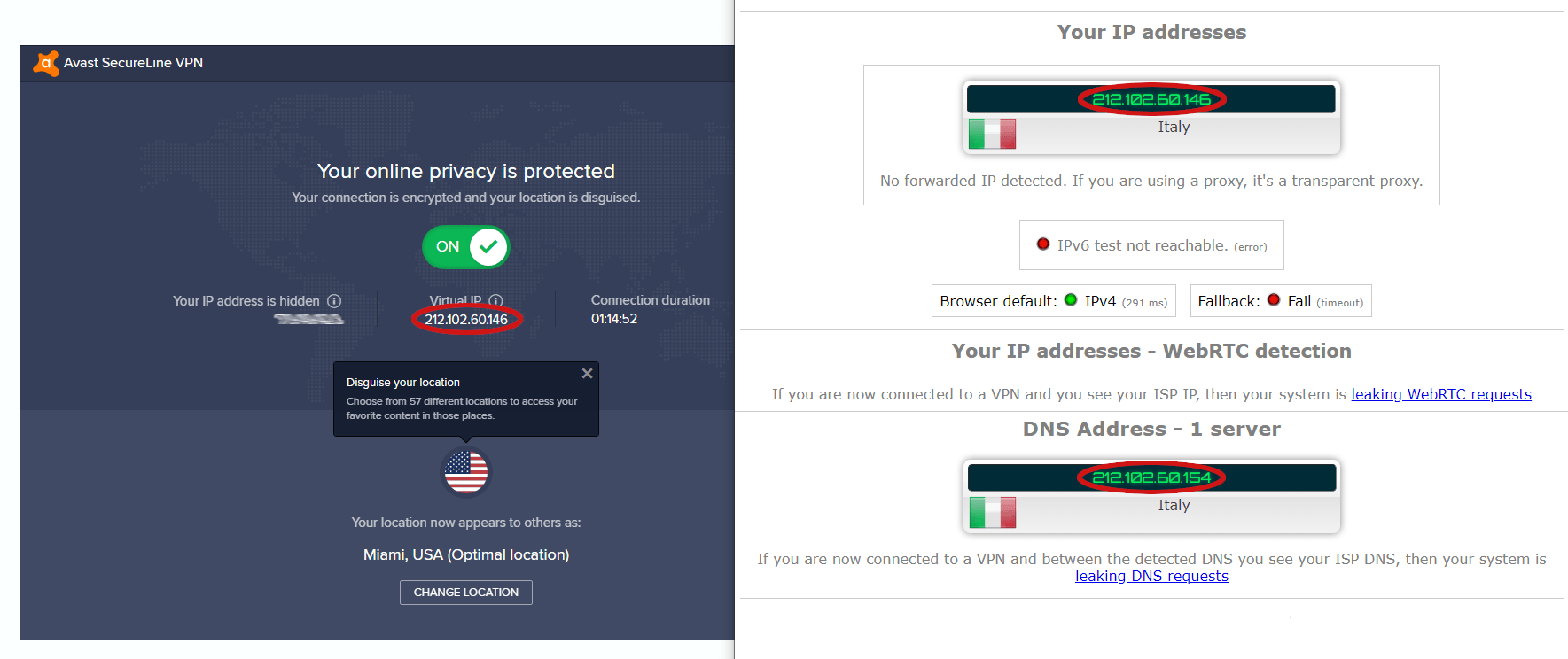Select the circled IP 212.102.60.146
This screenshot has width=1568, height=659.
click(x=1151, y=98)
